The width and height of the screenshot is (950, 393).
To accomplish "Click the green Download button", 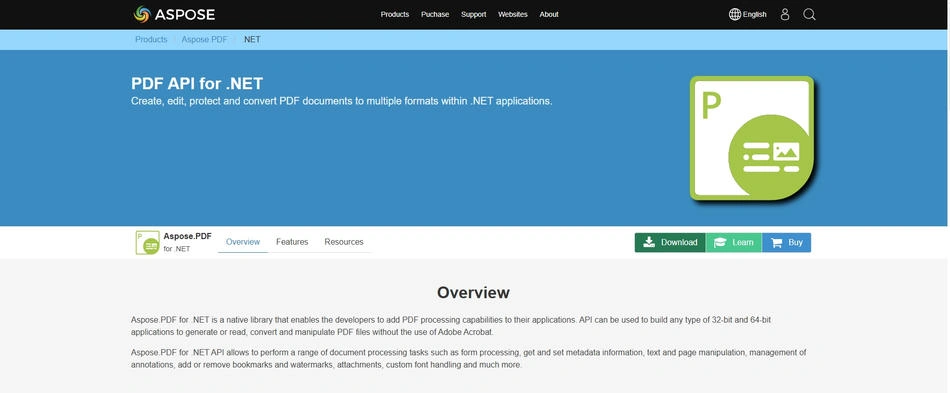I will coord(670,242).
